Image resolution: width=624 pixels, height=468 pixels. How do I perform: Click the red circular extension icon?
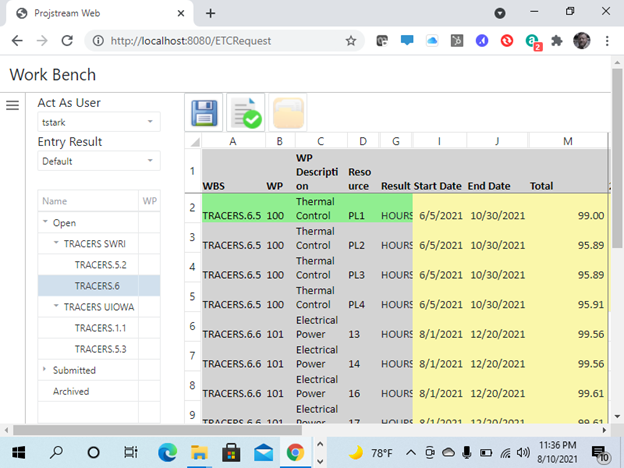(x=507, y=41)
